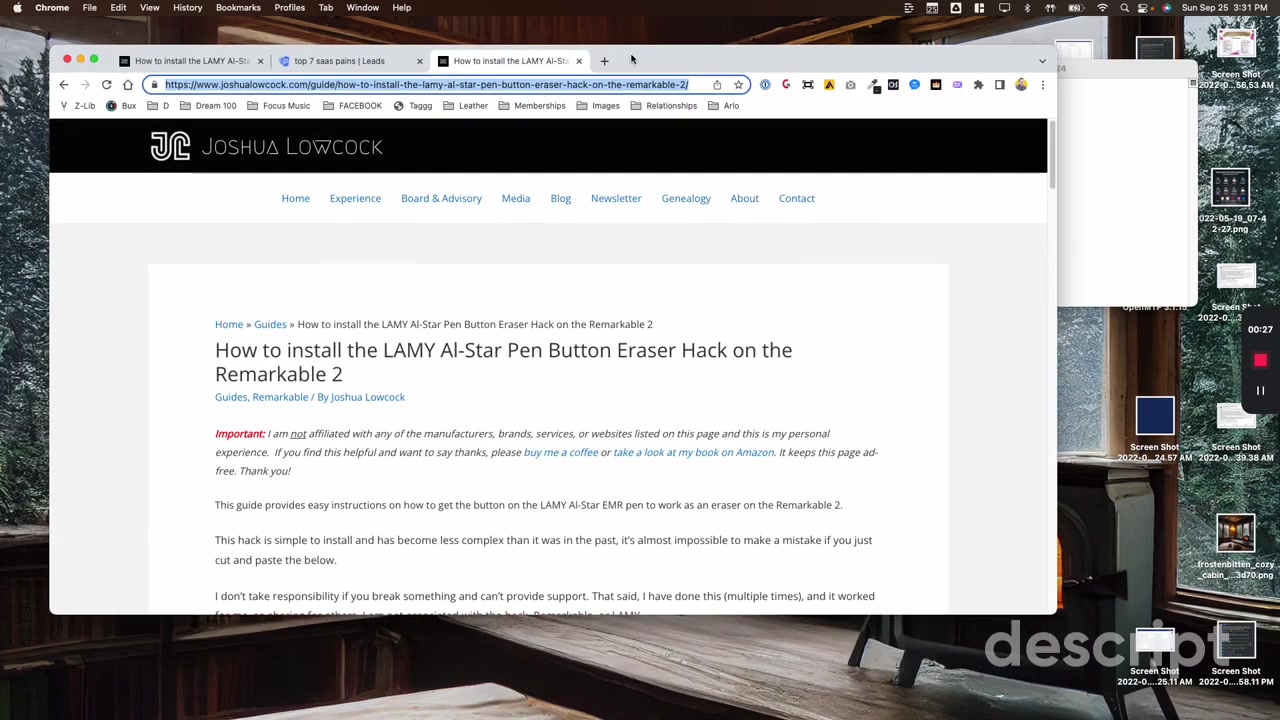Open author Joshua Lowcock link

click(x=368, y=397)
